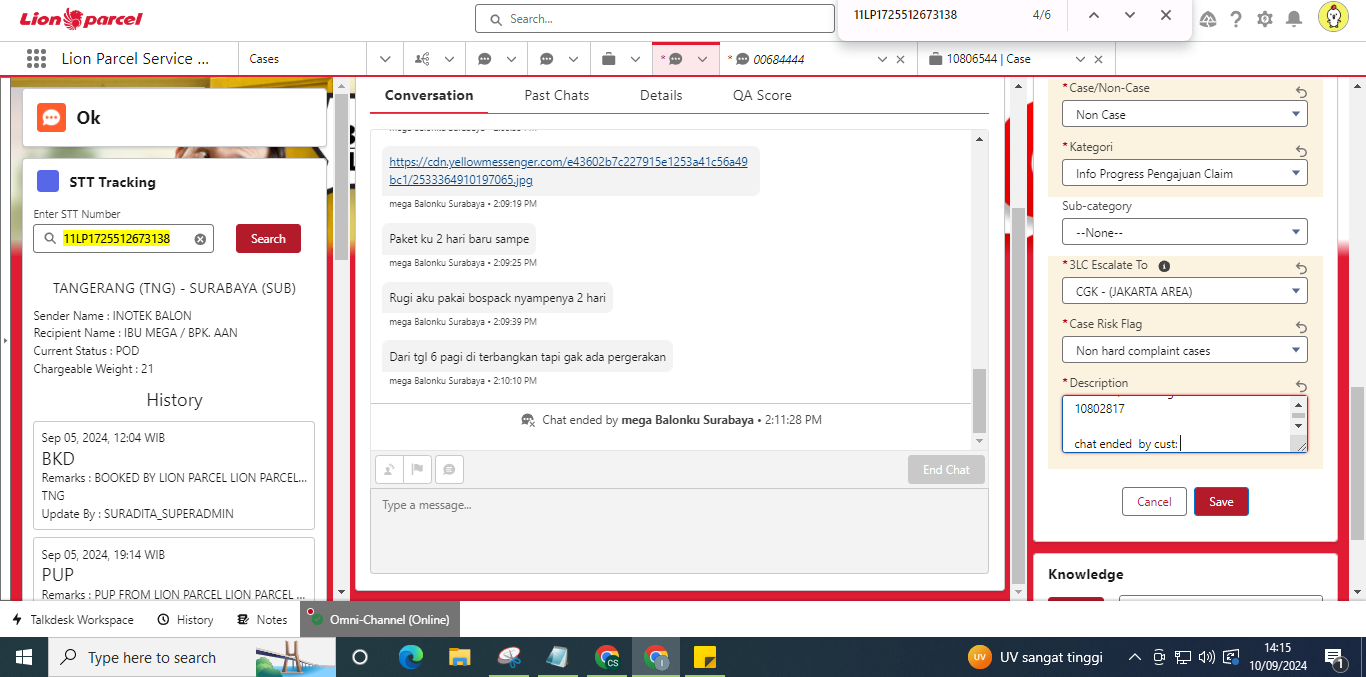1366x677 pixels.
Task: Close the 00684444 workspace tab
Action: pos(900,59)
